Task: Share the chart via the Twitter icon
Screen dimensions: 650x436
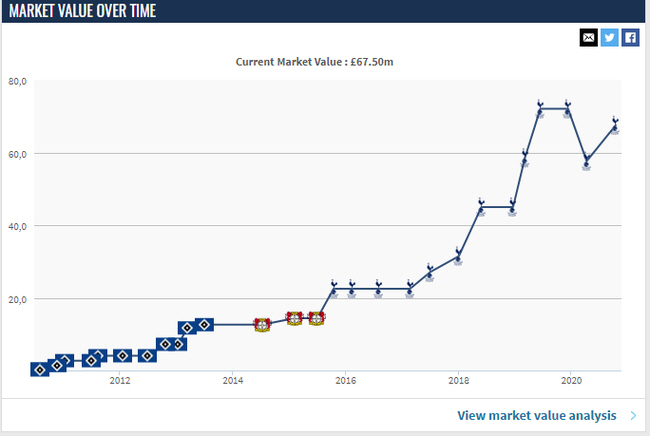Action: 610,37
